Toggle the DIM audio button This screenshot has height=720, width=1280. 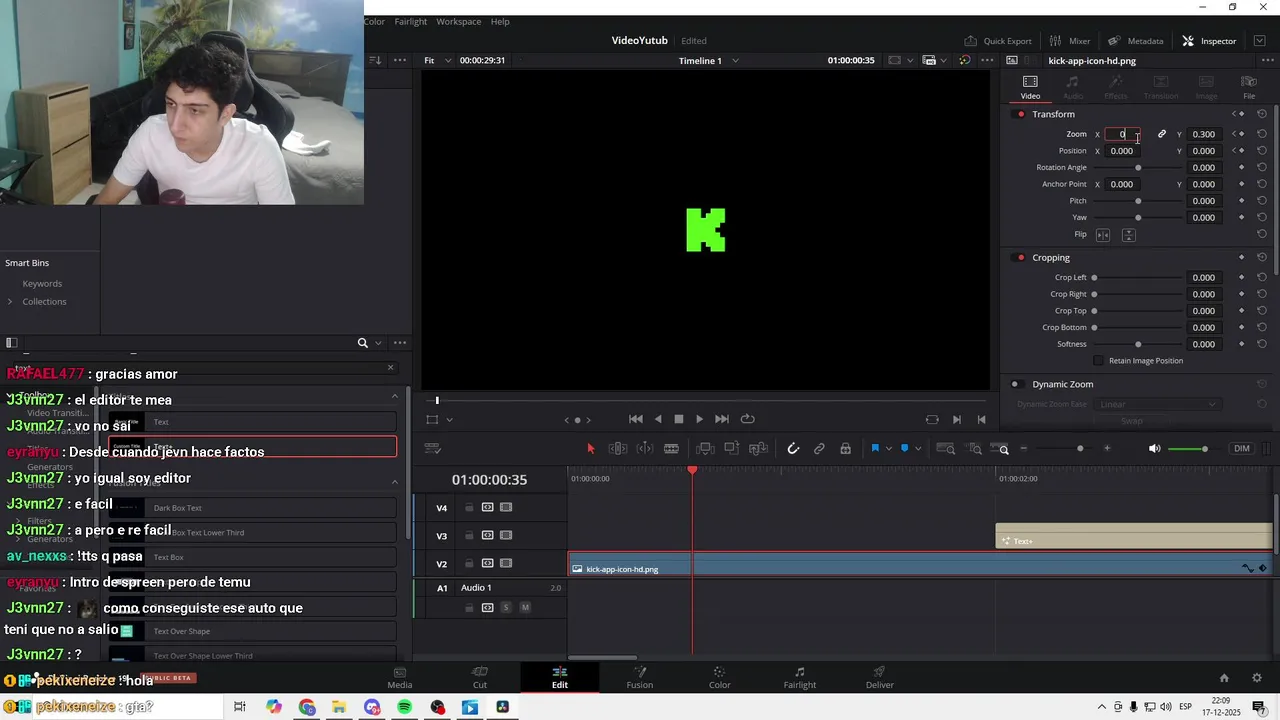1241,448
